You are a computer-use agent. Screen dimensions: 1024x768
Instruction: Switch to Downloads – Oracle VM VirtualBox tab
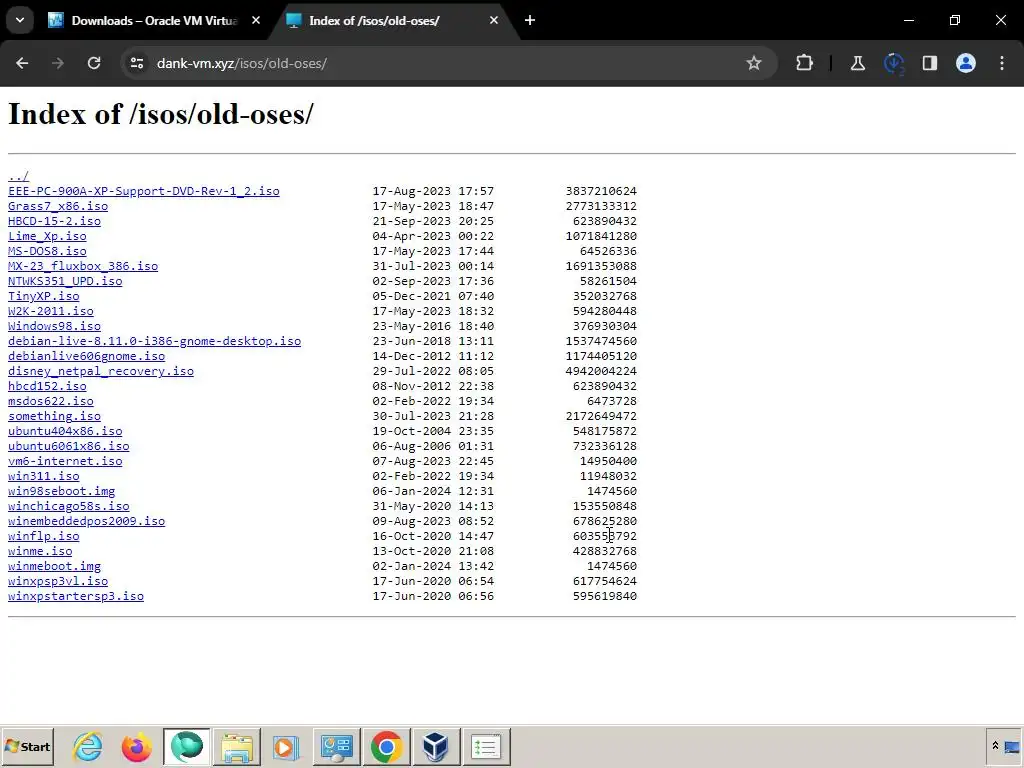tap(154, 20)
